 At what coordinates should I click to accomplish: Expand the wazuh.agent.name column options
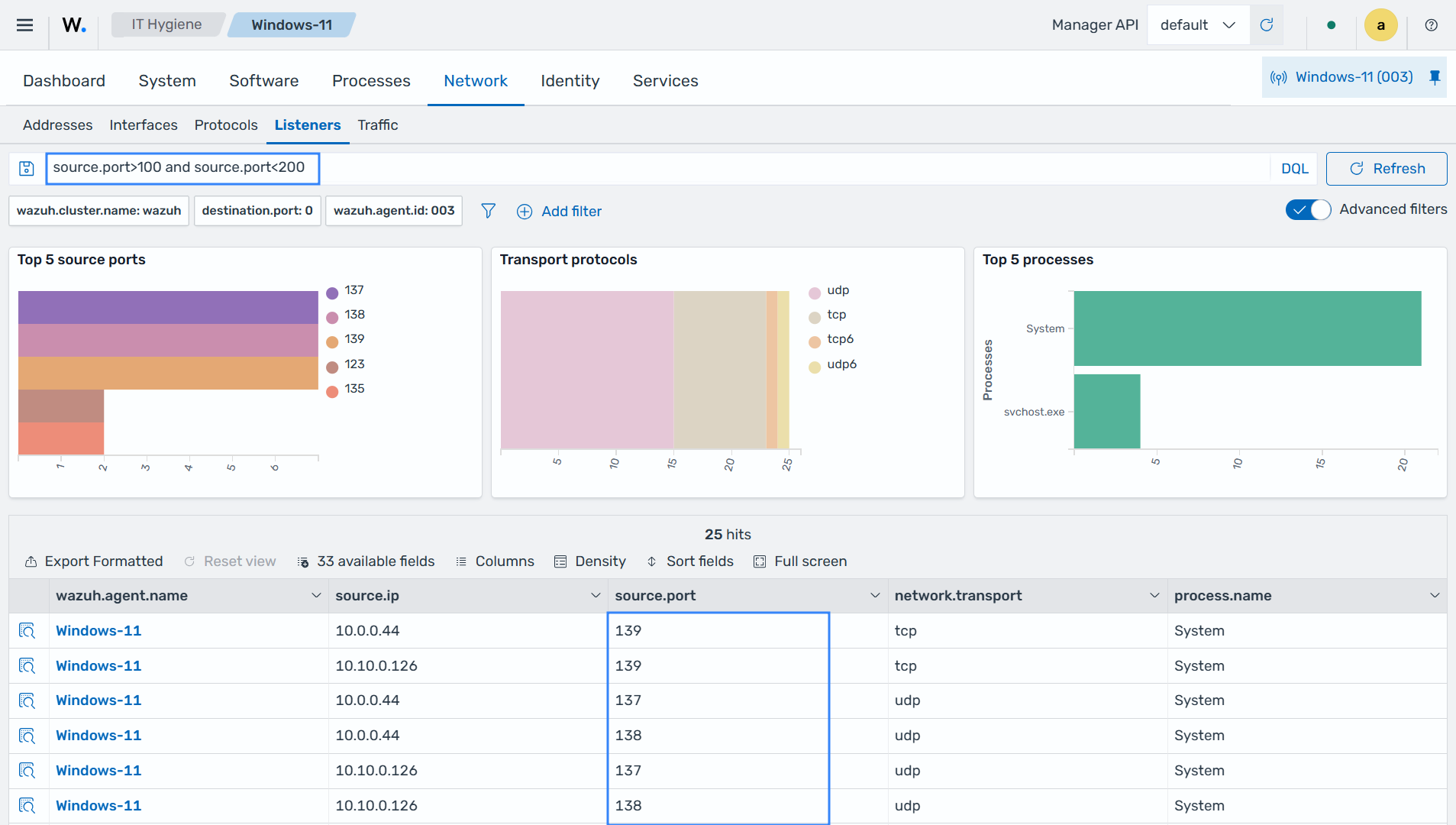coord(316,595)
